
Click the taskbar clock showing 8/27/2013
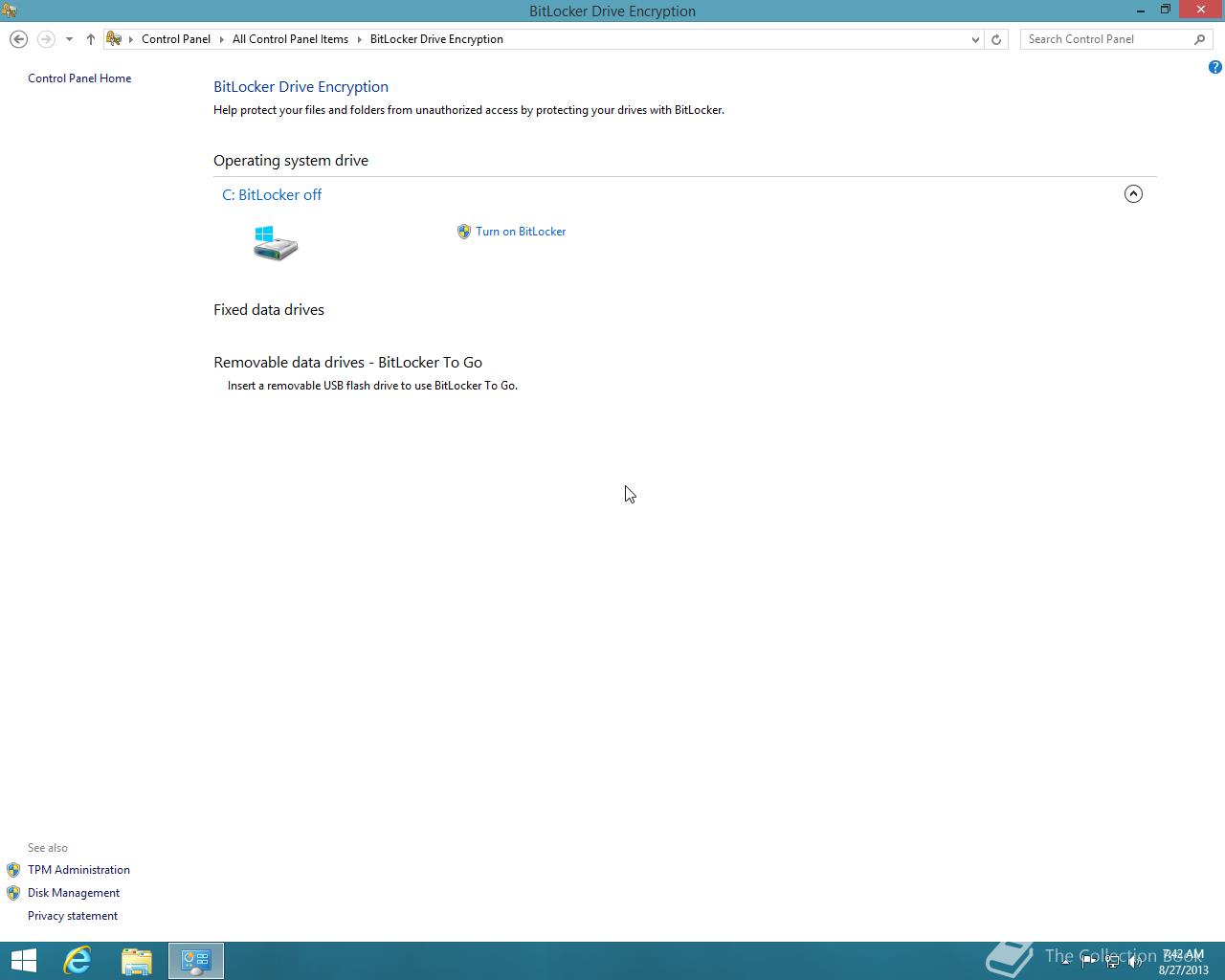point(1184,962)
